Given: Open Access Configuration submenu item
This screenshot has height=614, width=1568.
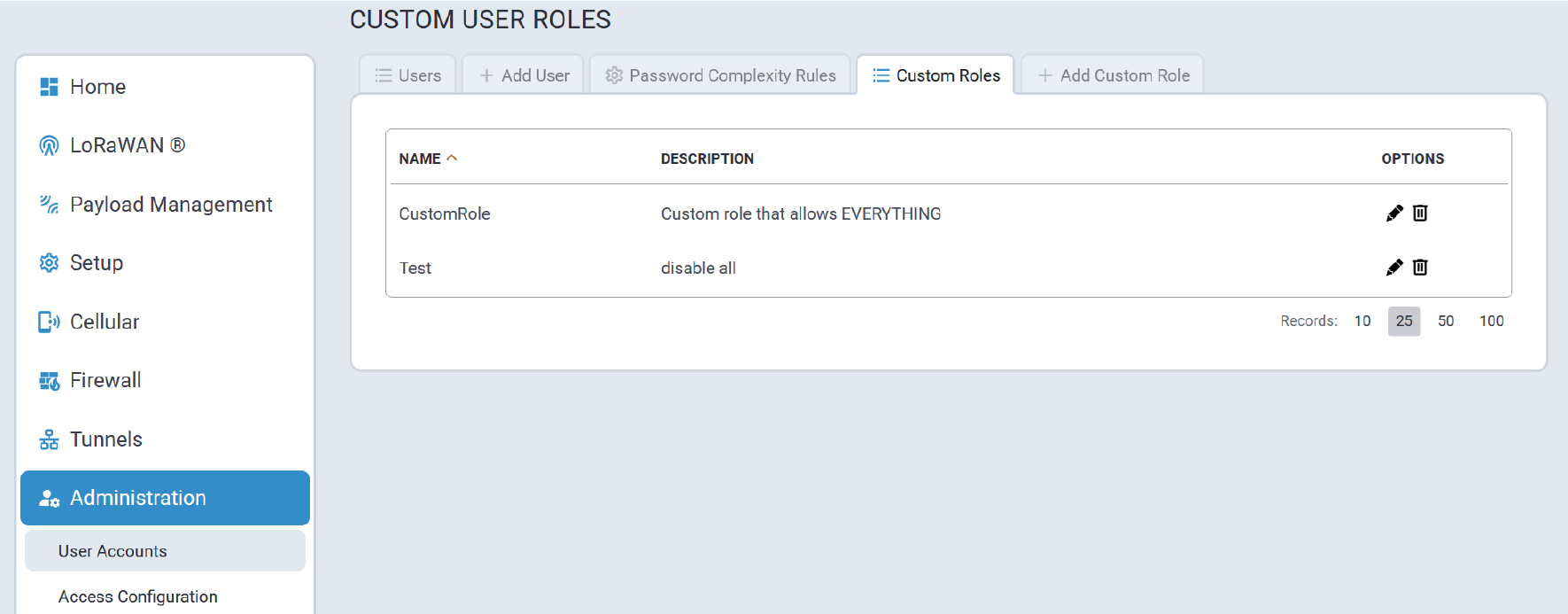Looking at the screenshot, I should point(137,596).
